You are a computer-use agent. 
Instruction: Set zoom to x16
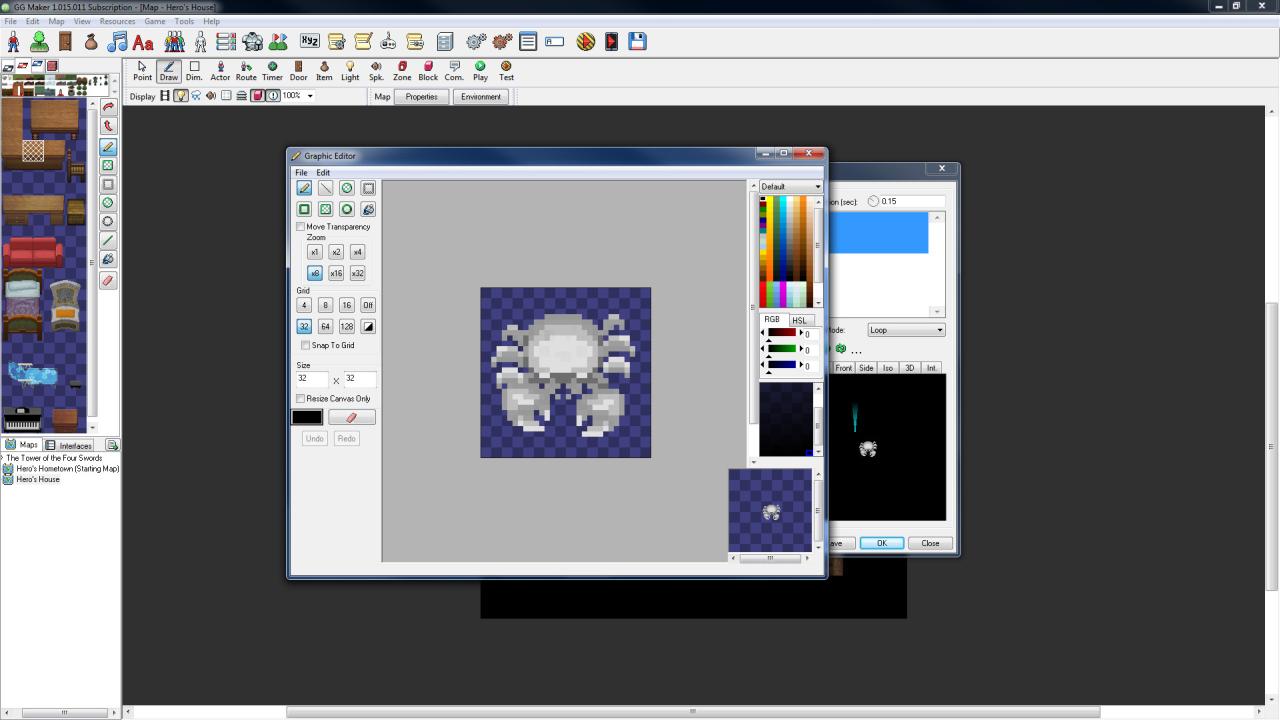pyautogui.click(x=336, y=274)
